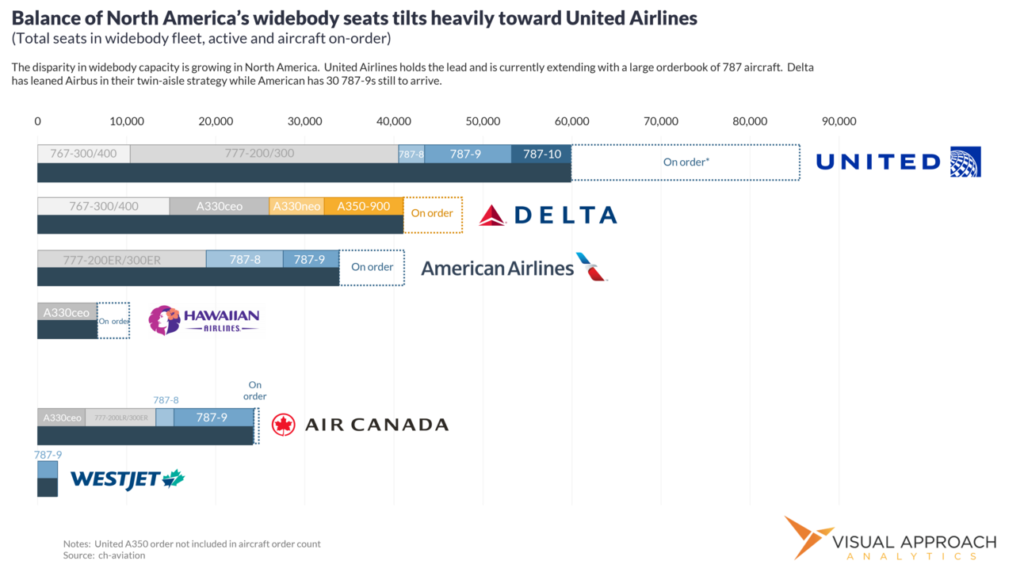
Task: Select United's 787-10 dark blue segment
Action: (x=541, y=154)
